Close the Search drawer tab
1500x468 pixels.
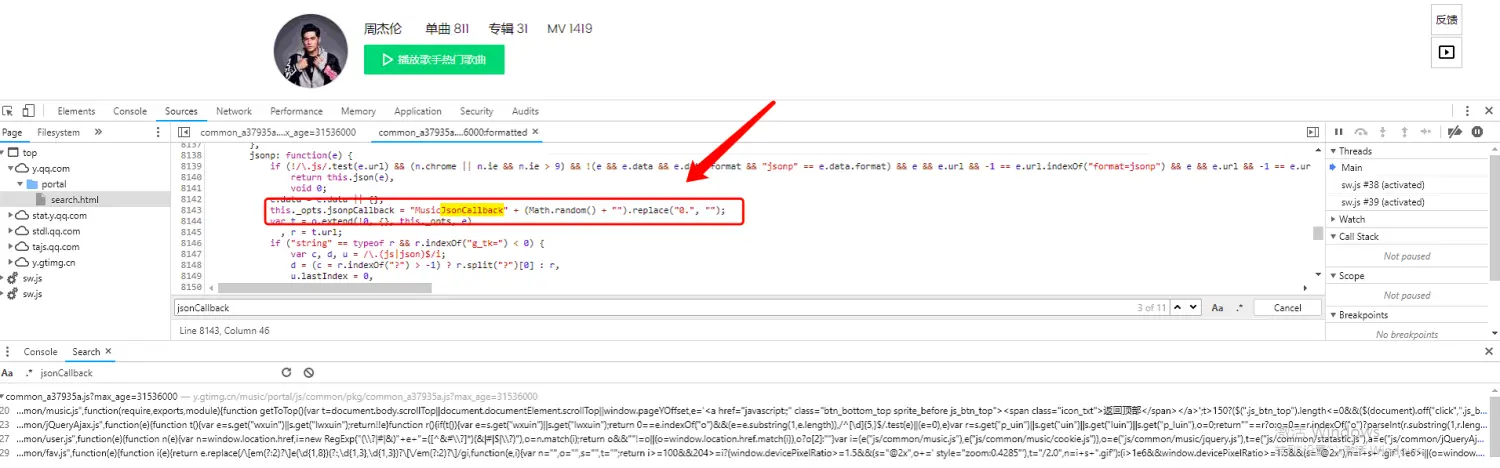[x=108, y=352]
